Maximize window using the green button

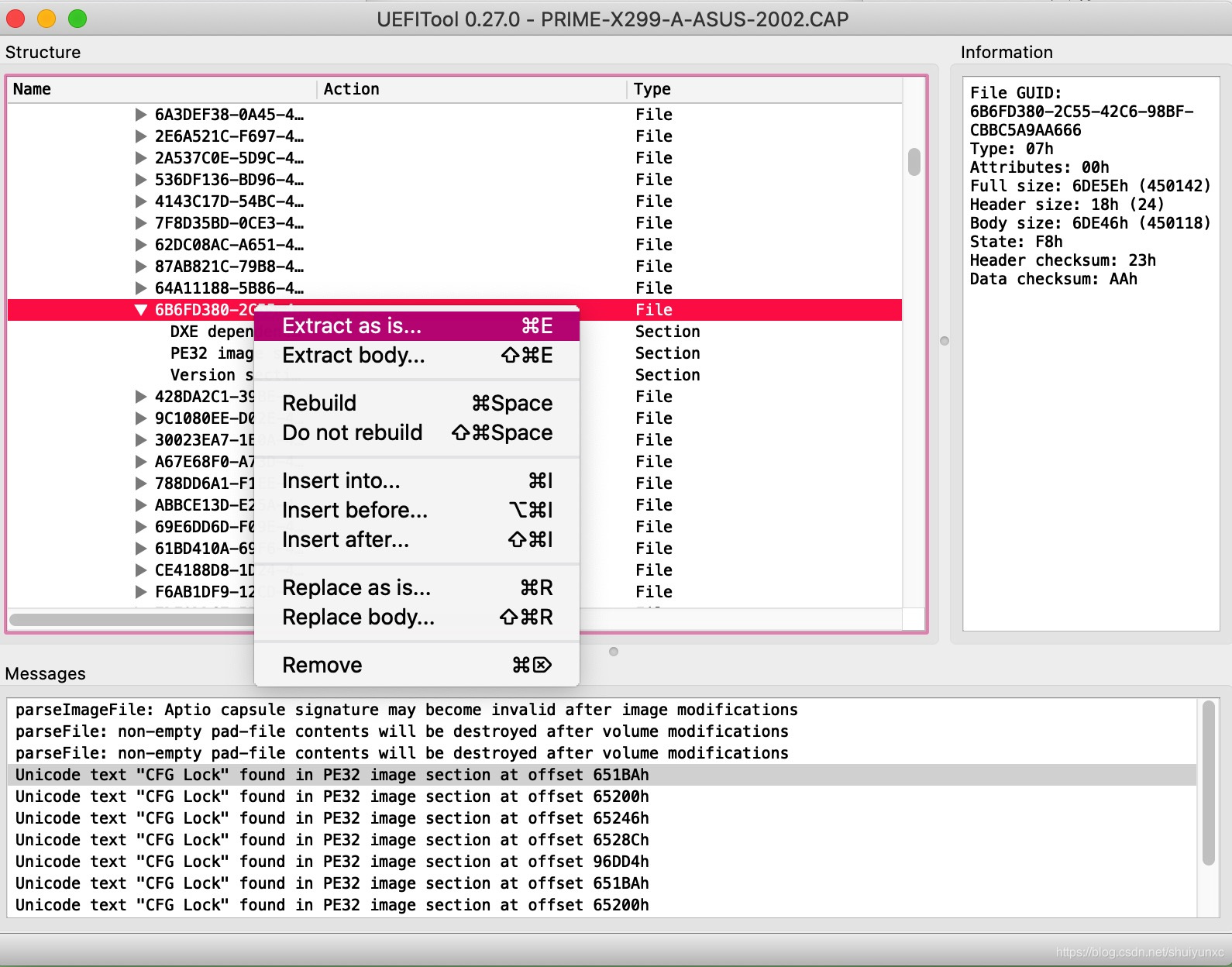point(77,19)
